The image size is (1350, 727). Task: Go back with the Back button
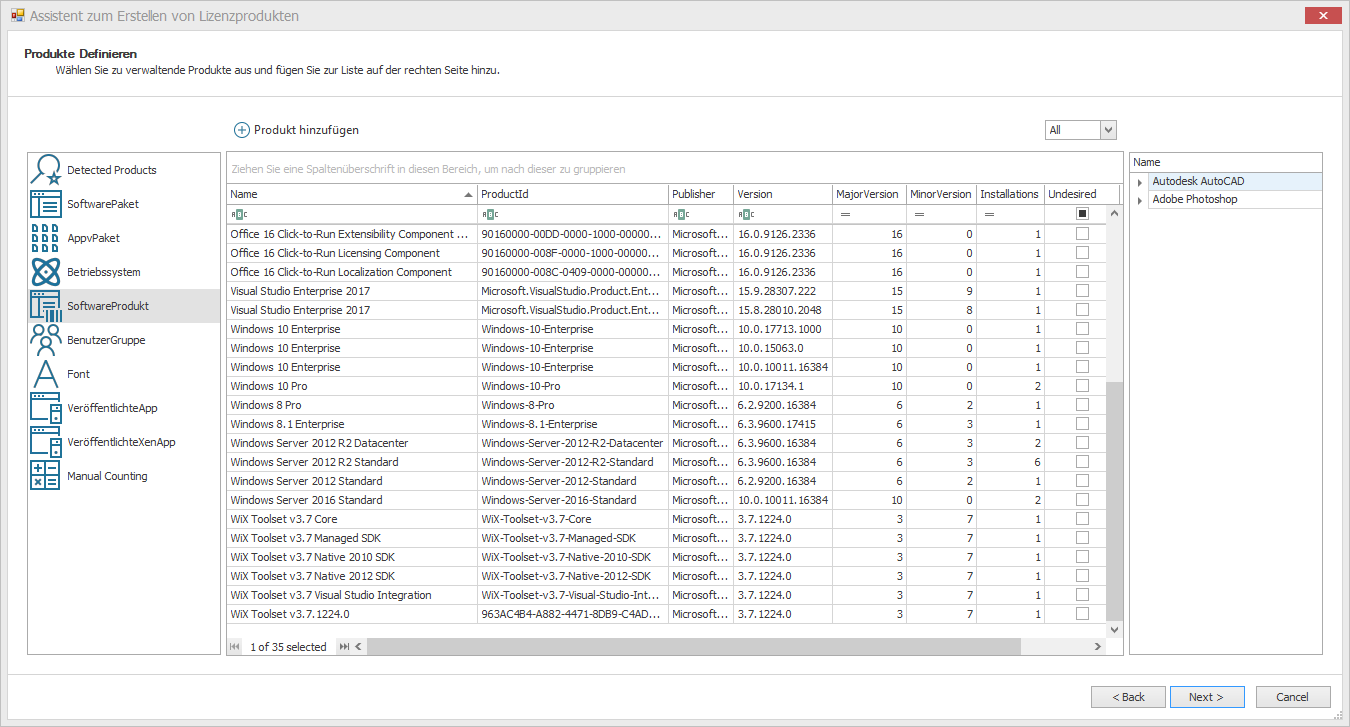coord(1128,697)
